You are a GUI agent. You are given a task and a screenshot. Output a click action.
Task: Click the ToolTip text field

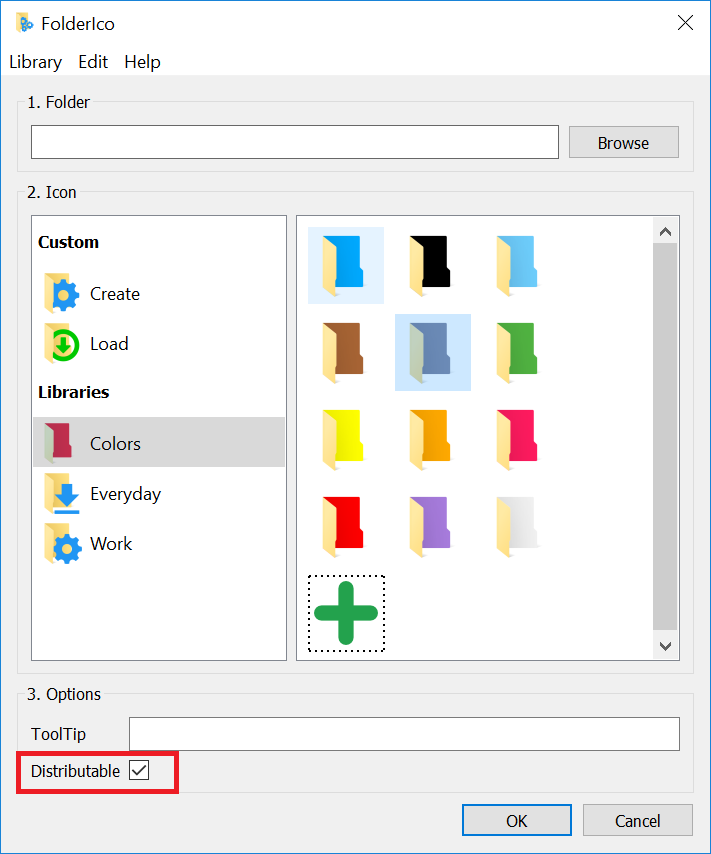click(404, 734)
